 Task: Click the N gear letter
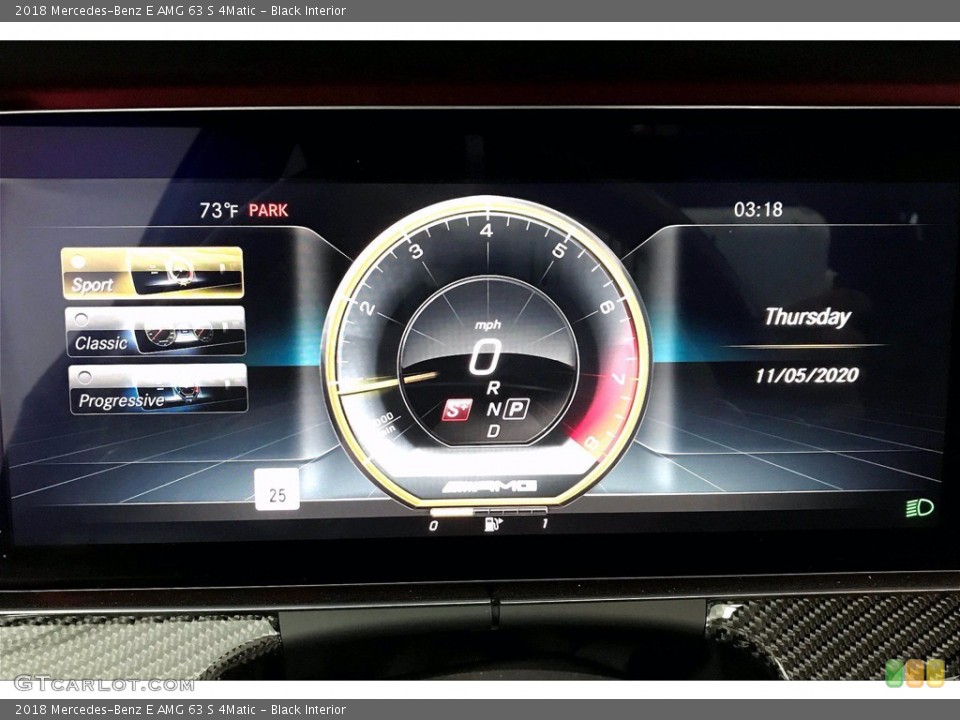coord(493,410)
